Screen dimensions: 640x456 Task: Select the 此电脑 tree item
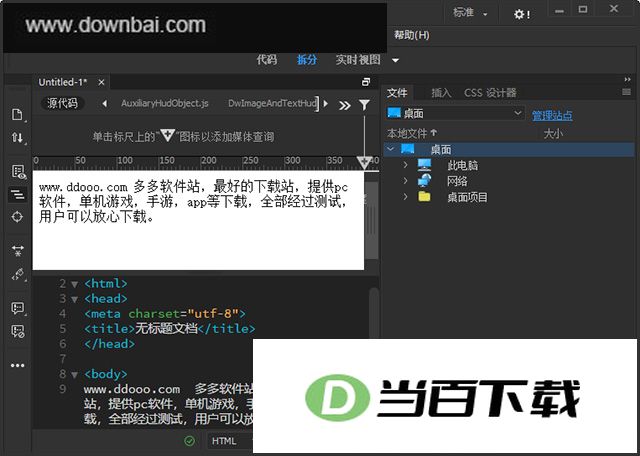(x=462, y=165)
